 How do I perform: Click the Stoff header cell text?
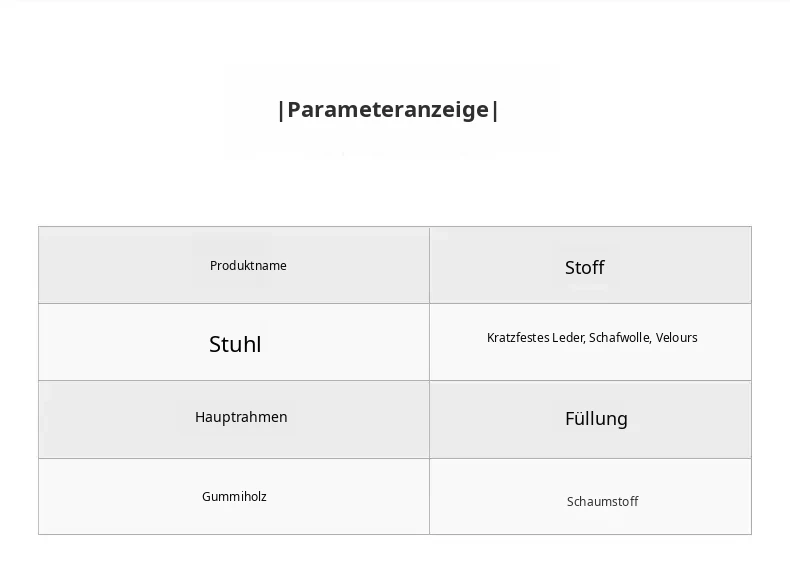(584, 268)
